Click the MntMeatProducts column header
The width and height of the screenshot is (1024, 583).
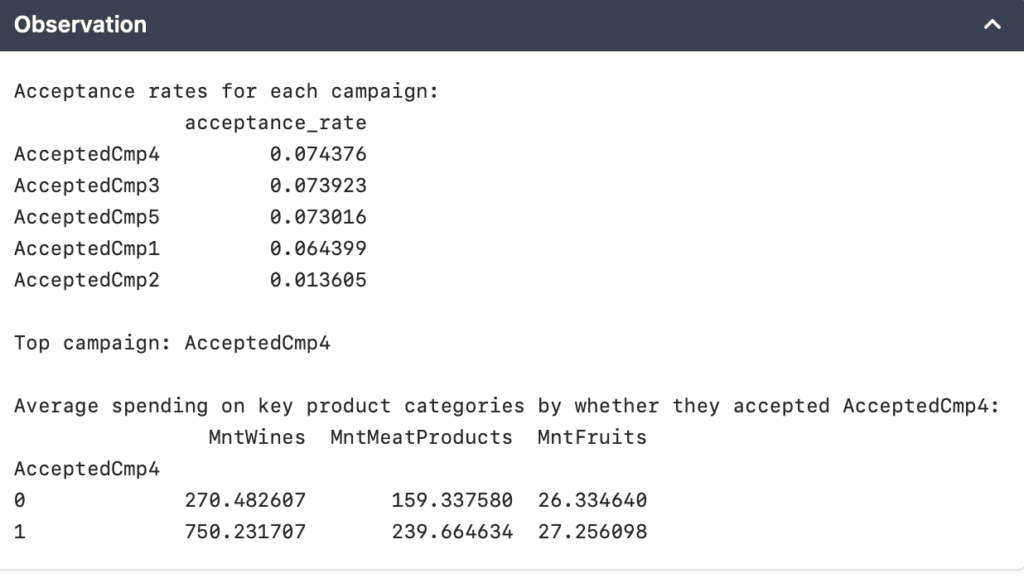[x=421, y=437]
